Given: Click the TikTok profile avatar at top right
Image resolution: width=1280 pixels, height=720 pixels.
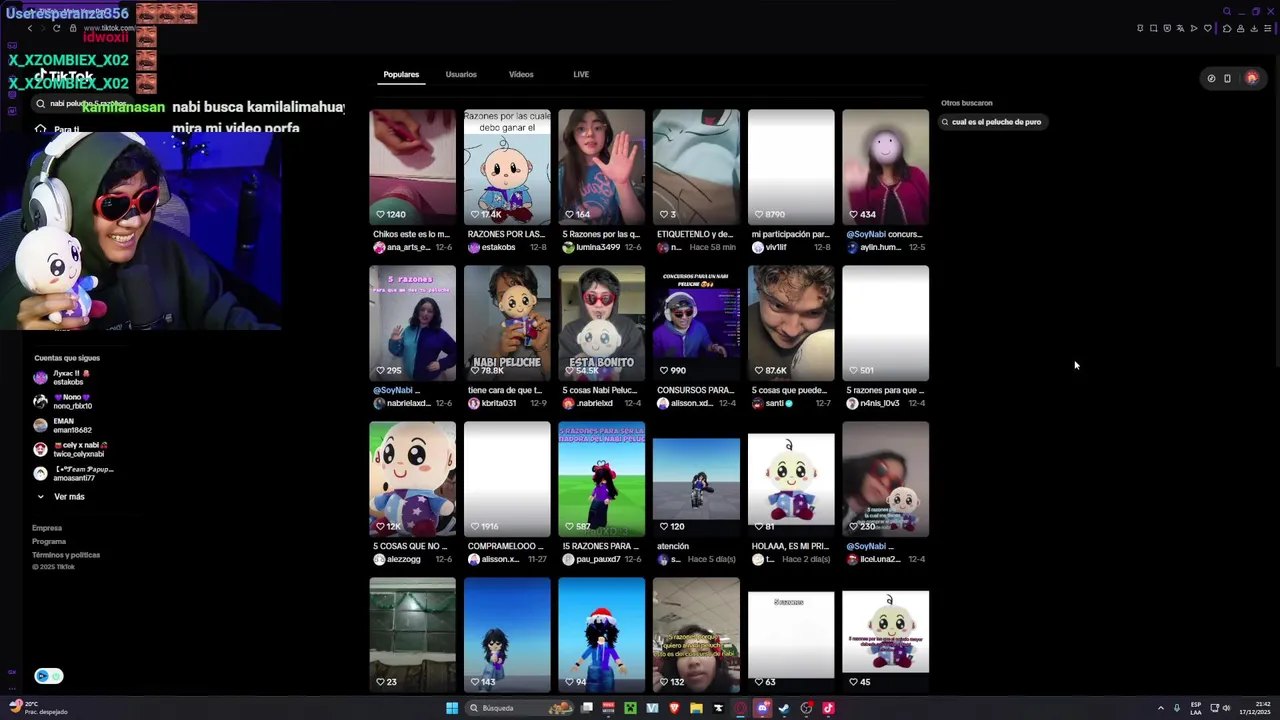Looking at the screenshot, I should 1252,78.
